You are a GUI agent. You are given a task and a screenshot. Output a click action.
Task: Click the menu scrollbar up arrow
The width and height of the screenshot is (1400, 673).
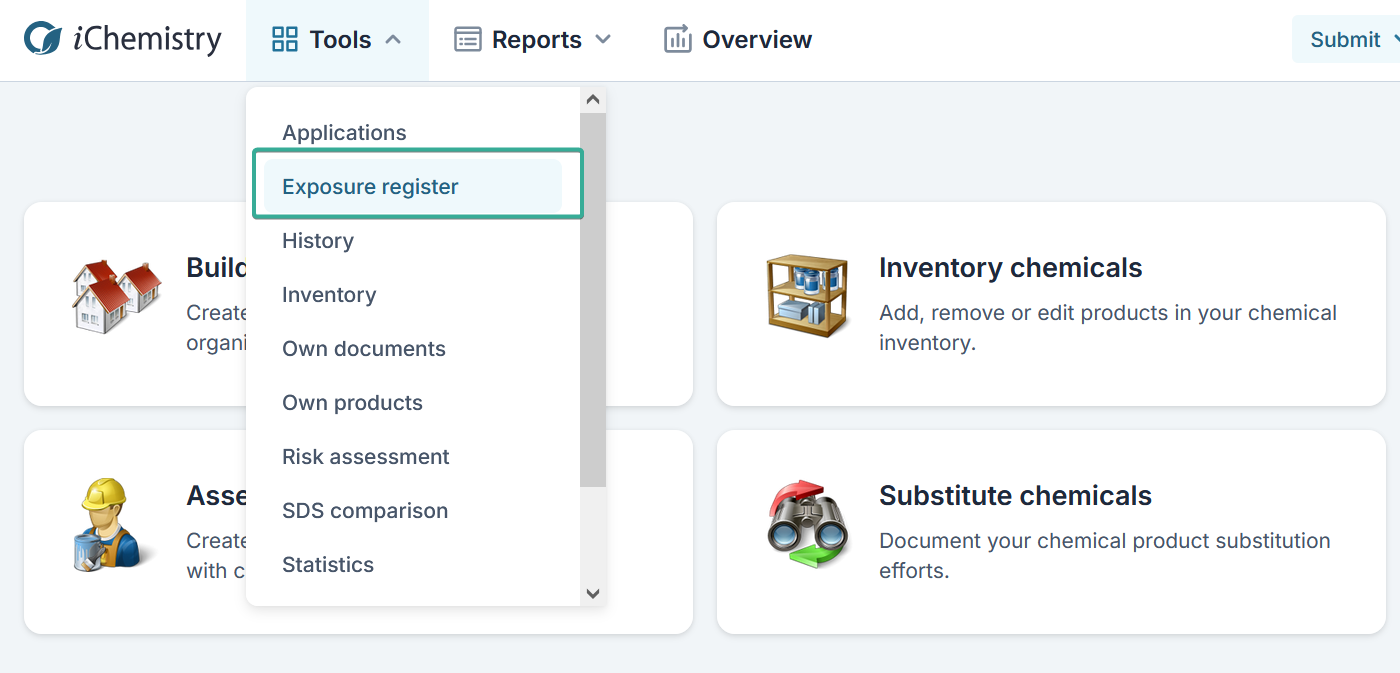pyautogui.click(x=593, y=100)
